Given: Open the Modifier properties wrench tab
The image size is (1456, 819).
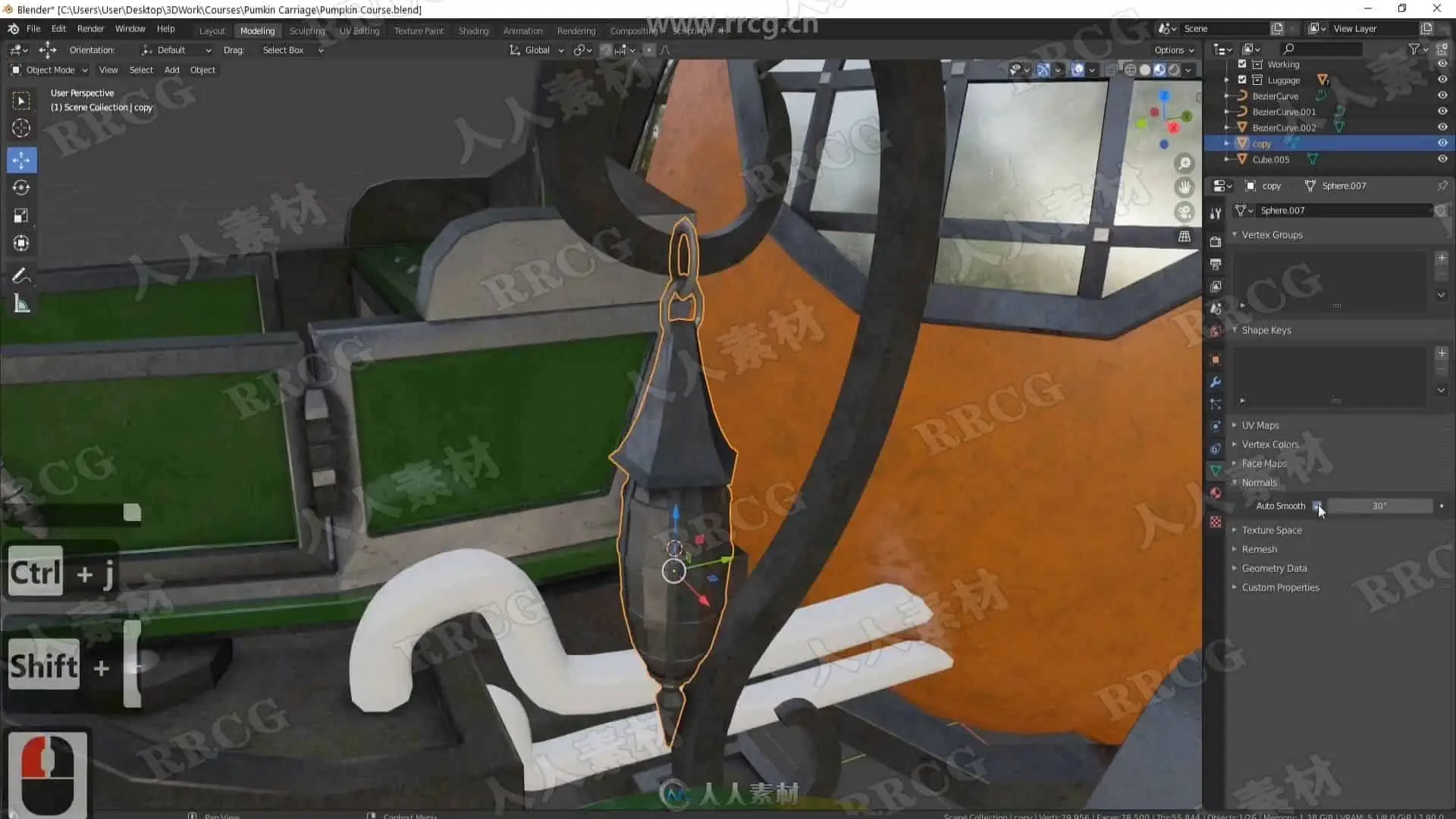Looking at the screenshot, I should pos(1216,382).
